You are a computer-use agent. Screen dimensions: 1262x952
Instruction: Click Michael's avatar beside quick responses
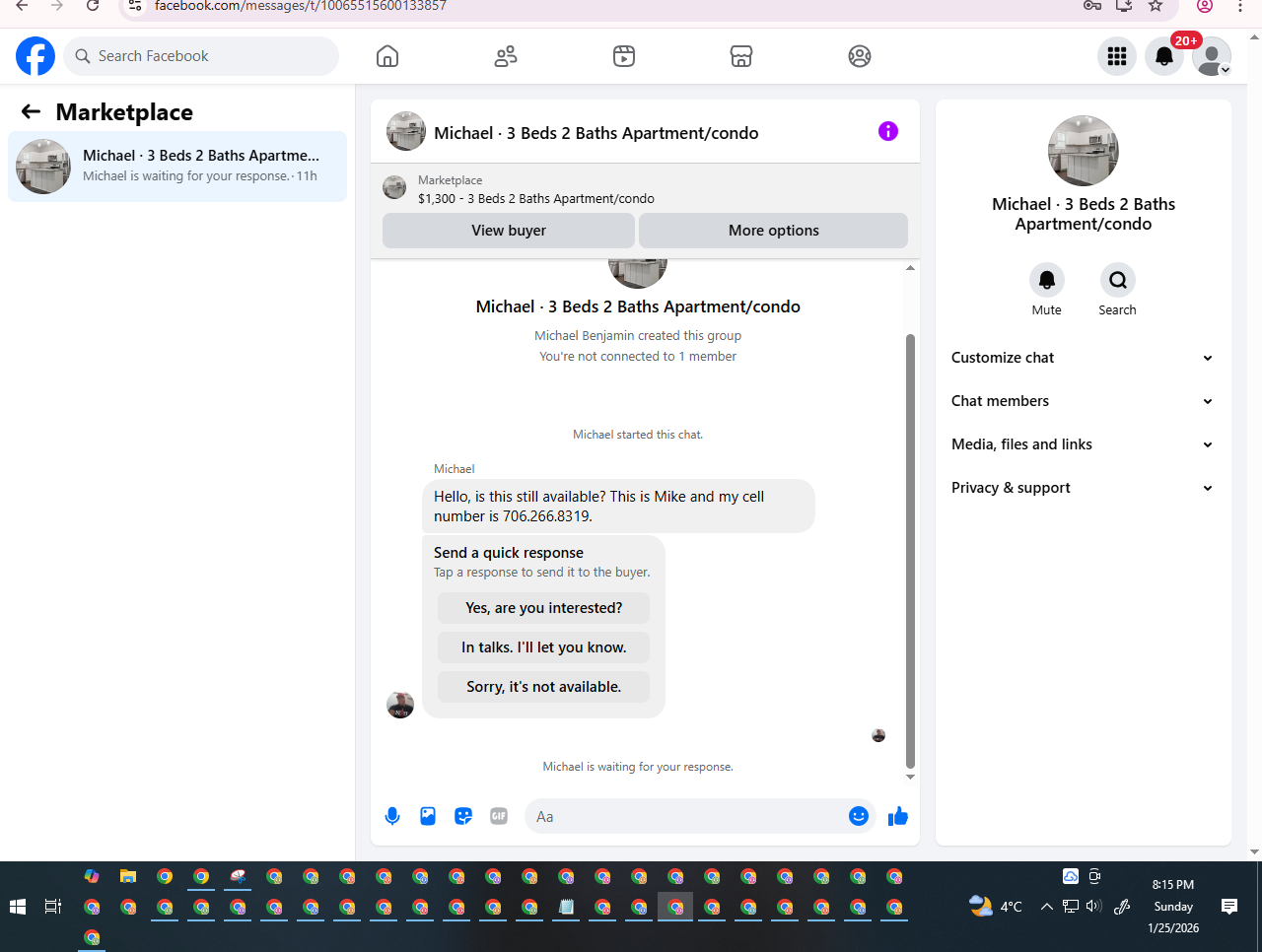tap(400, 705)
